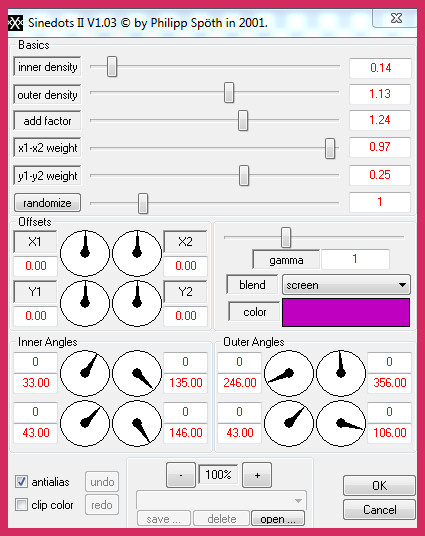This screenshot has height=536, width=425.
Task: Click the inner angle dial showing 135.00
Action: pos(137,373)
